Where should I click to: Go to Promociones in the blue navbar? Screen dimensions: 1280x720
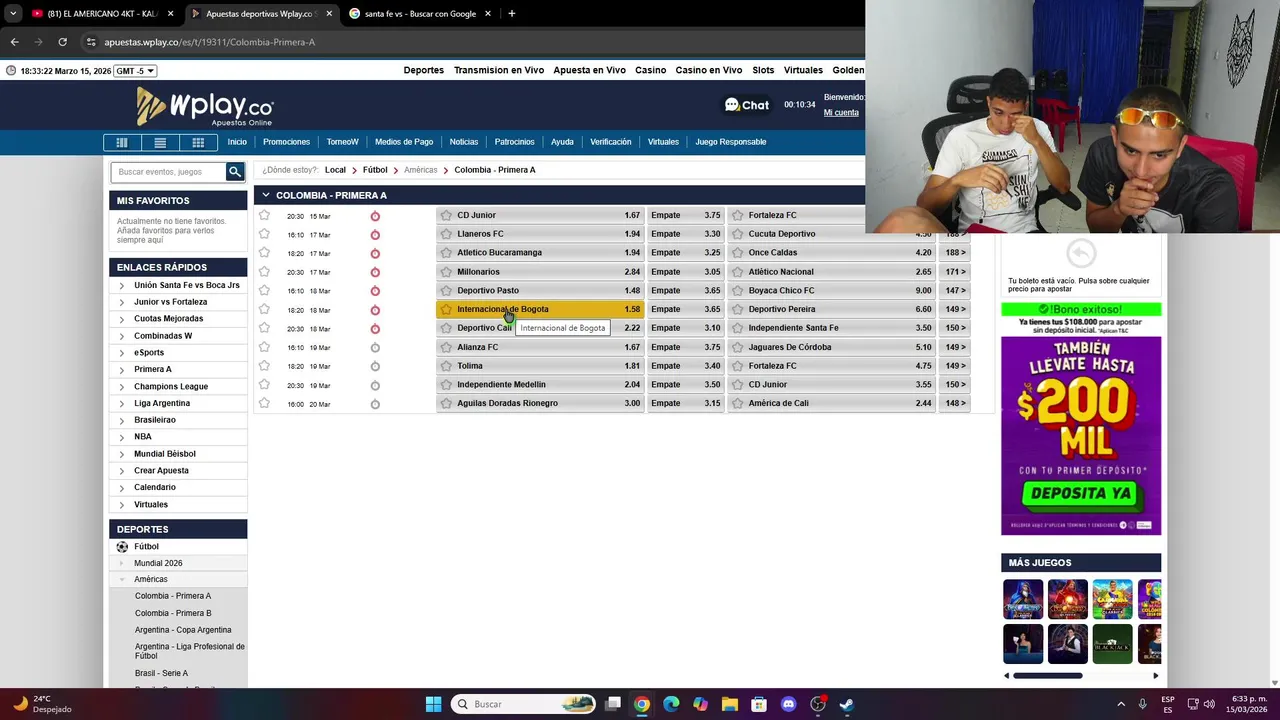(x=287, y=142)
